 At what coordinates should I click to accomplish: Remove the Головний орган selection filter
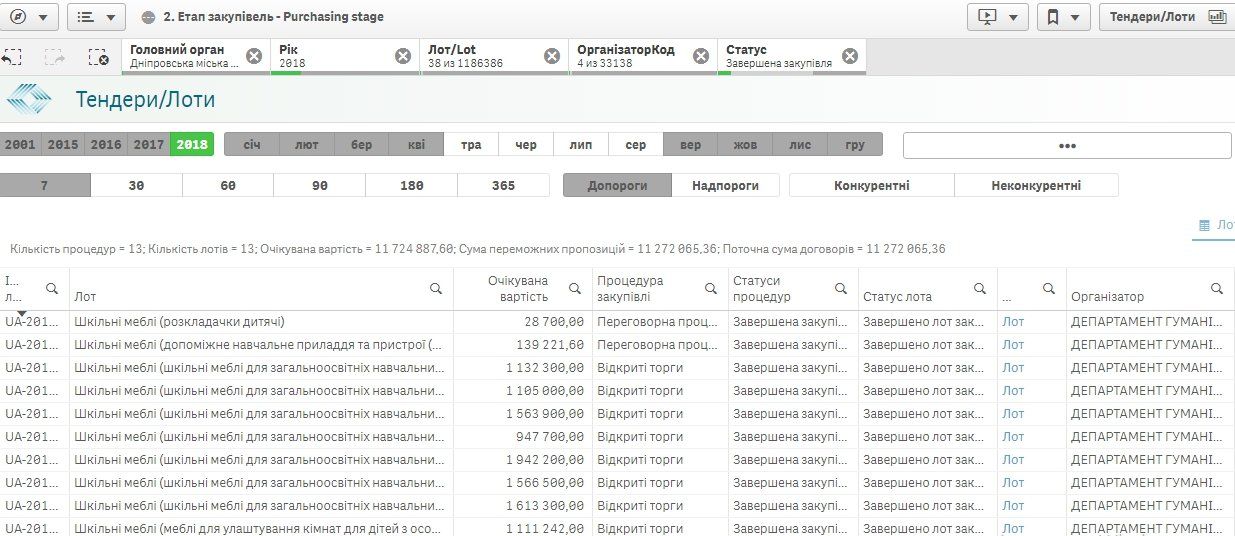[x=254, y=56]
